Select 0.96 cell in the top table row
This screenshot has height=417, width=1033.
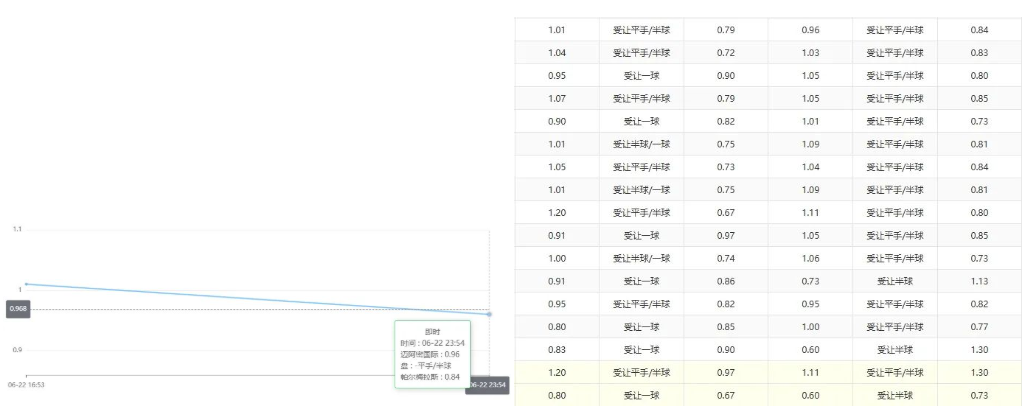(810, 30)
